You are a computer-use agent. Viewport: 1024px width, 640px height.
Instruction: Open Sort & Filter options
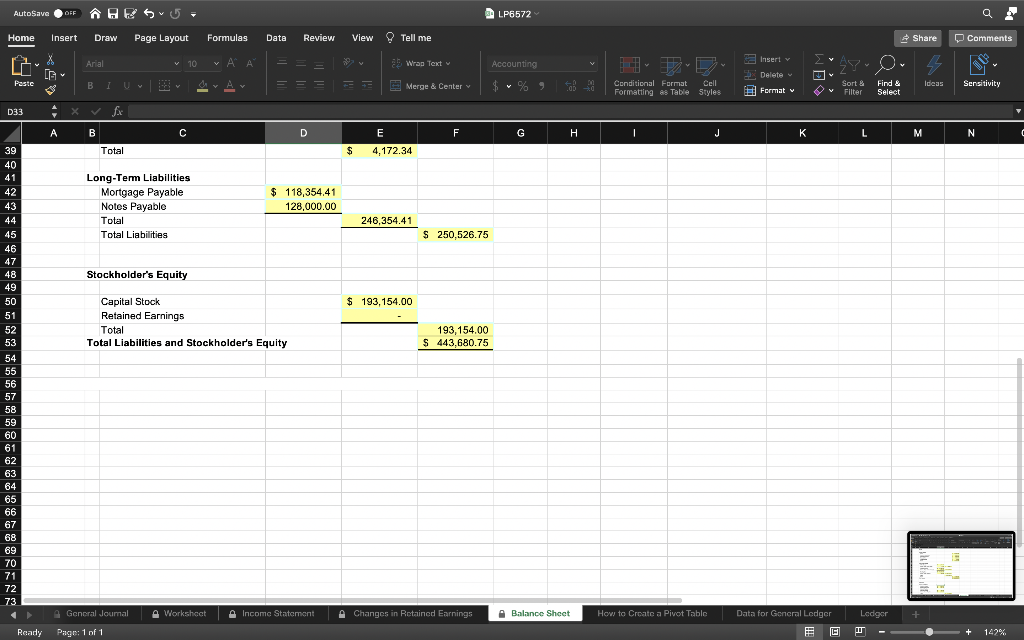(x=855, y=74)
